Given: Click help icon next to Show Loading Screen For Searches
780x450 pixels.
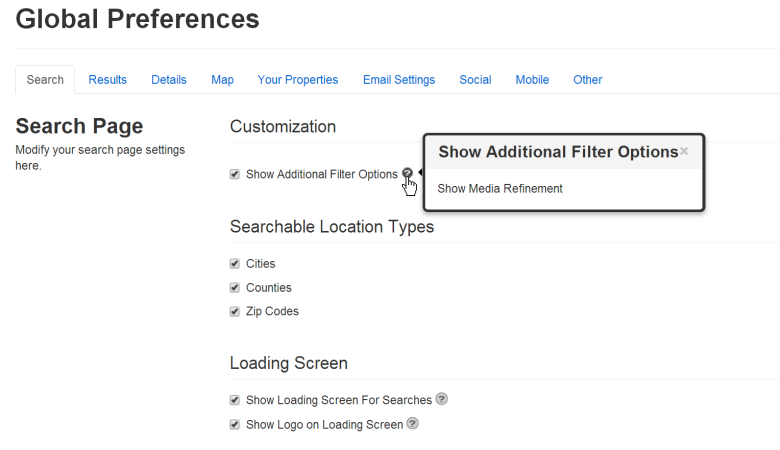Looking at the screenshot, I should (x=442, y=399).
